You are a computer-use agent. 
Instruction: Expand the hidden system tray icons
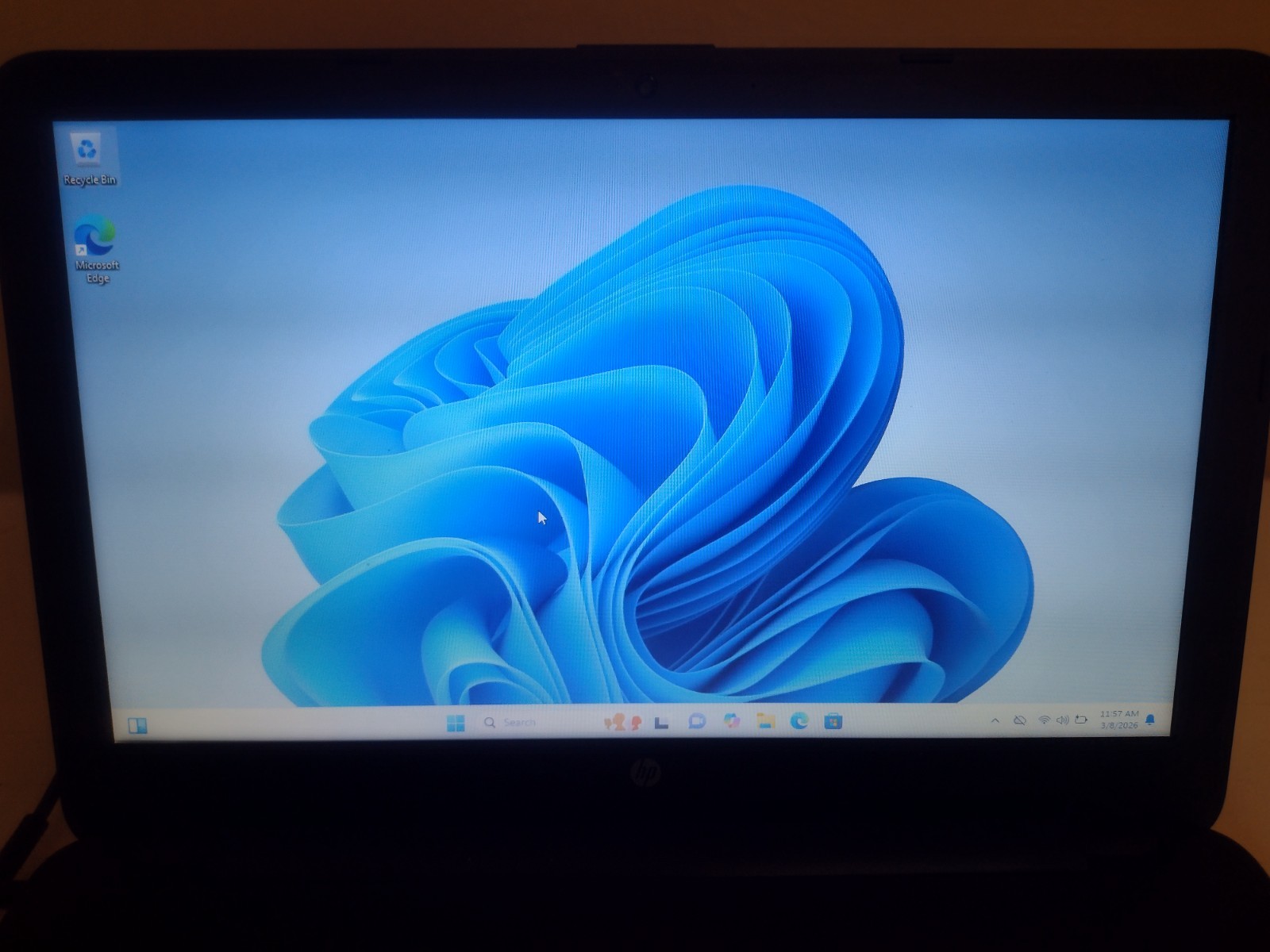point(995,721)
